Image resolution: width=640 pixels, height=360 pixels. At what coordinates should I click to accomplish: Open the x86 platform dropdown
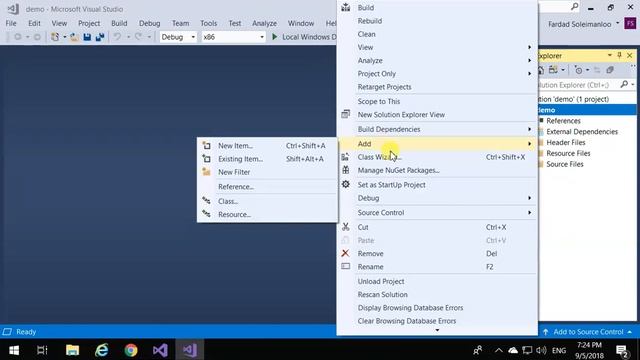(x=233, y=37)
